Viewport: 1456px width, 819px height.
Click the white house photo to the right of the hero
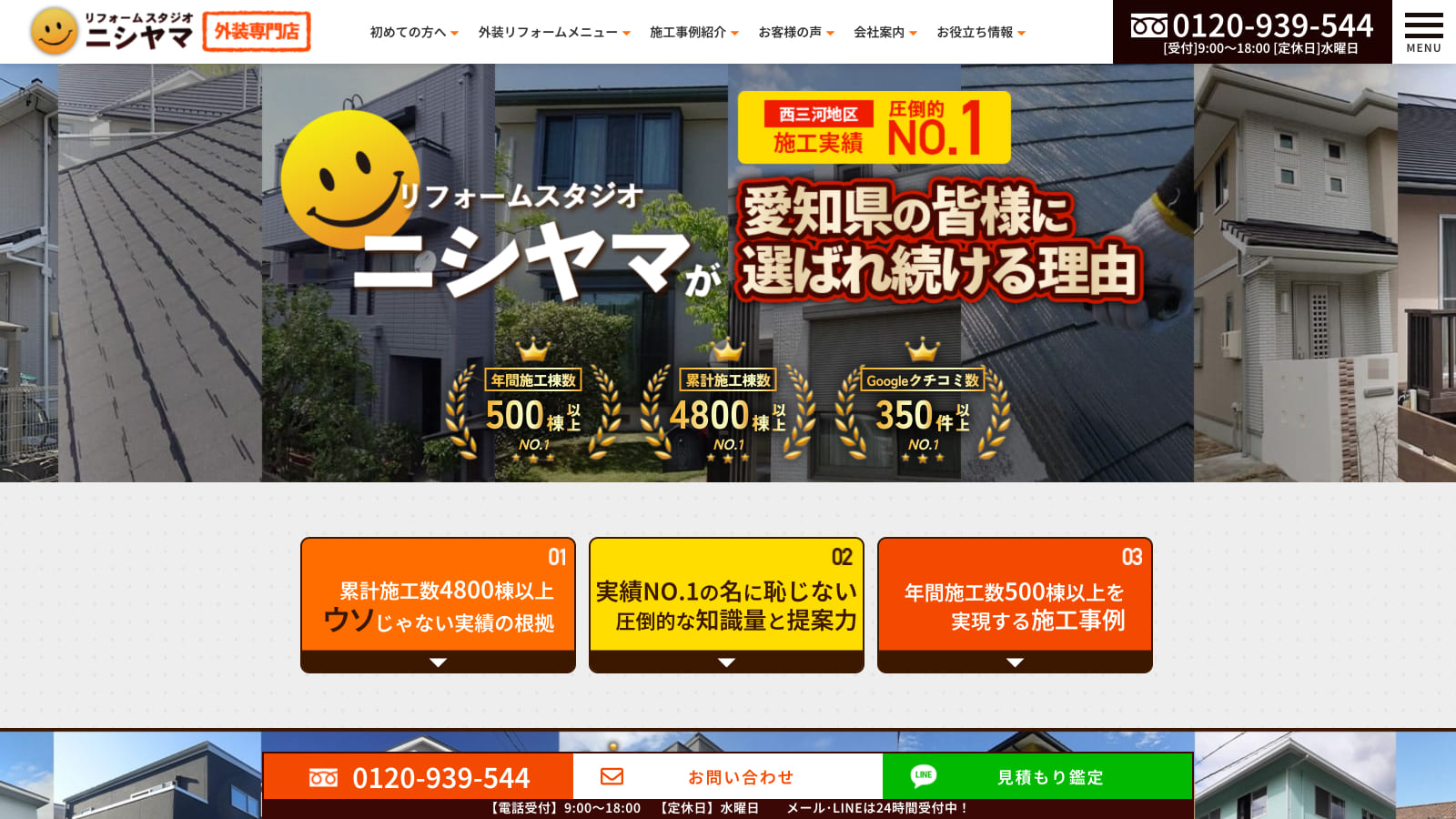pyautogui.click(x=1296, y=273)
